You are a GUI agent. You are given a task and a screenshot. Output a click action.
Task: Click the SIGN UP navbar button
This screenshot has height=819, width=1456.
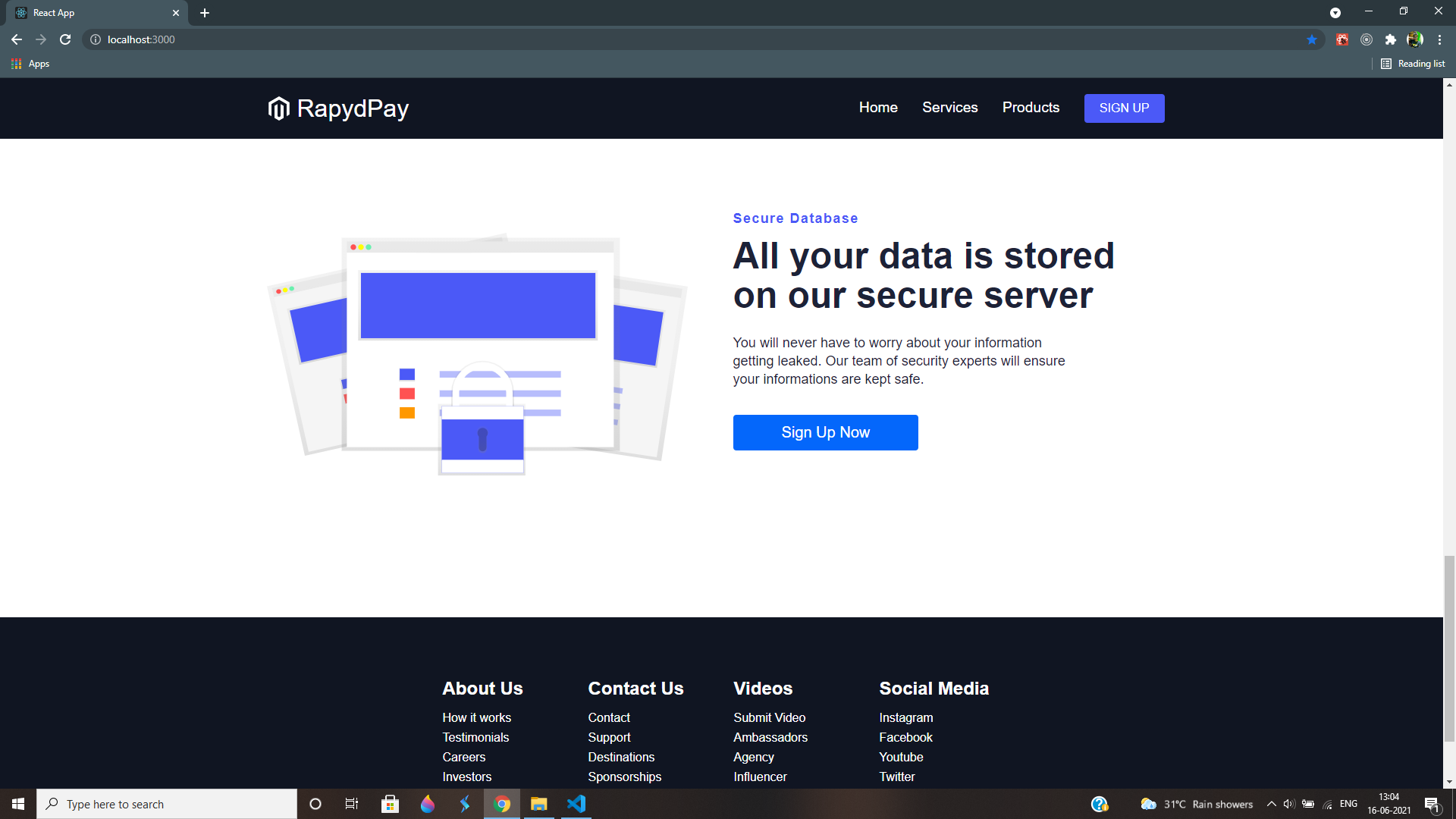click(1124, 108)
